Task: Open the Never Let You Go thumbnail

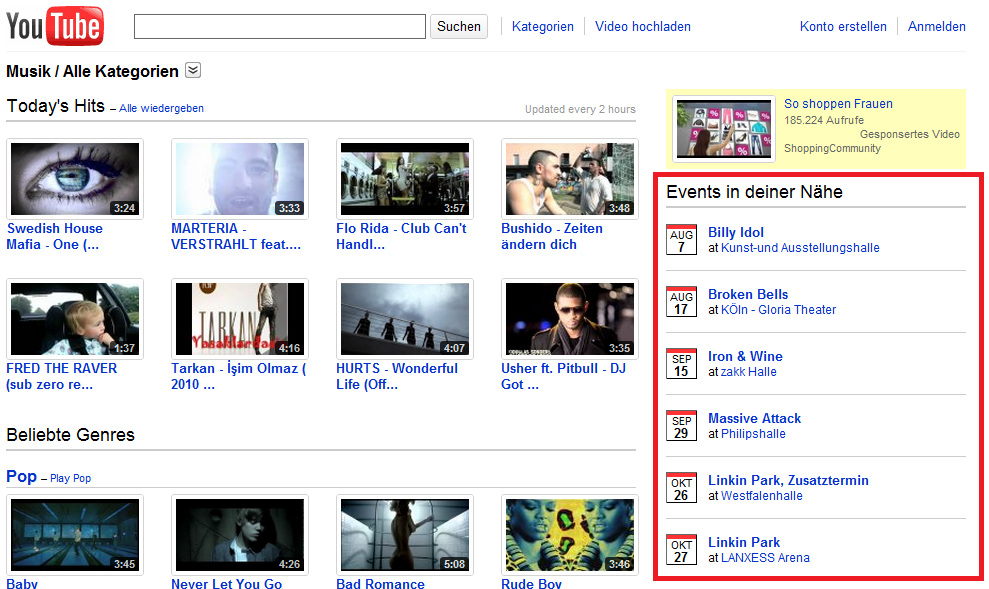Action: tap(240, 535)
